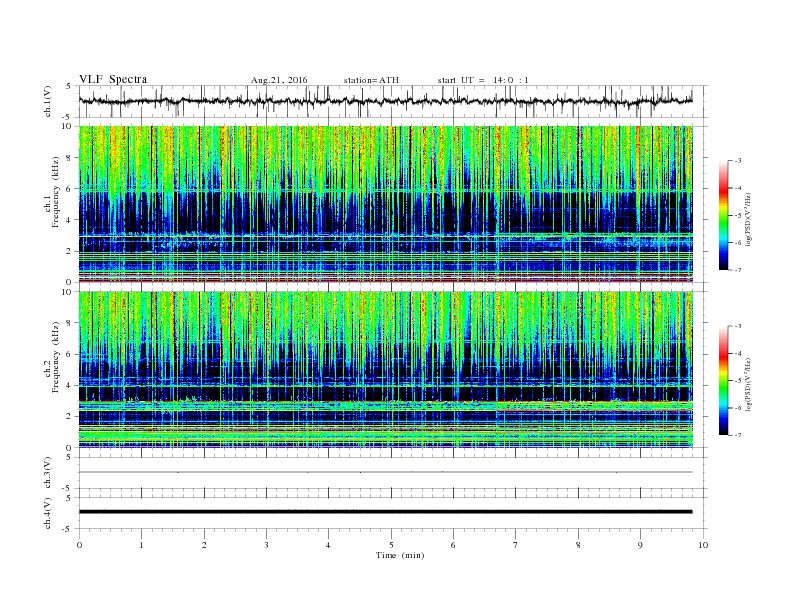Image resolution: width=792 pixels, height=612 pixels.
Task: Click the log(PSD) label beside ch.2 colorbar
Action: pyautogui.click(x=750, y=385)
